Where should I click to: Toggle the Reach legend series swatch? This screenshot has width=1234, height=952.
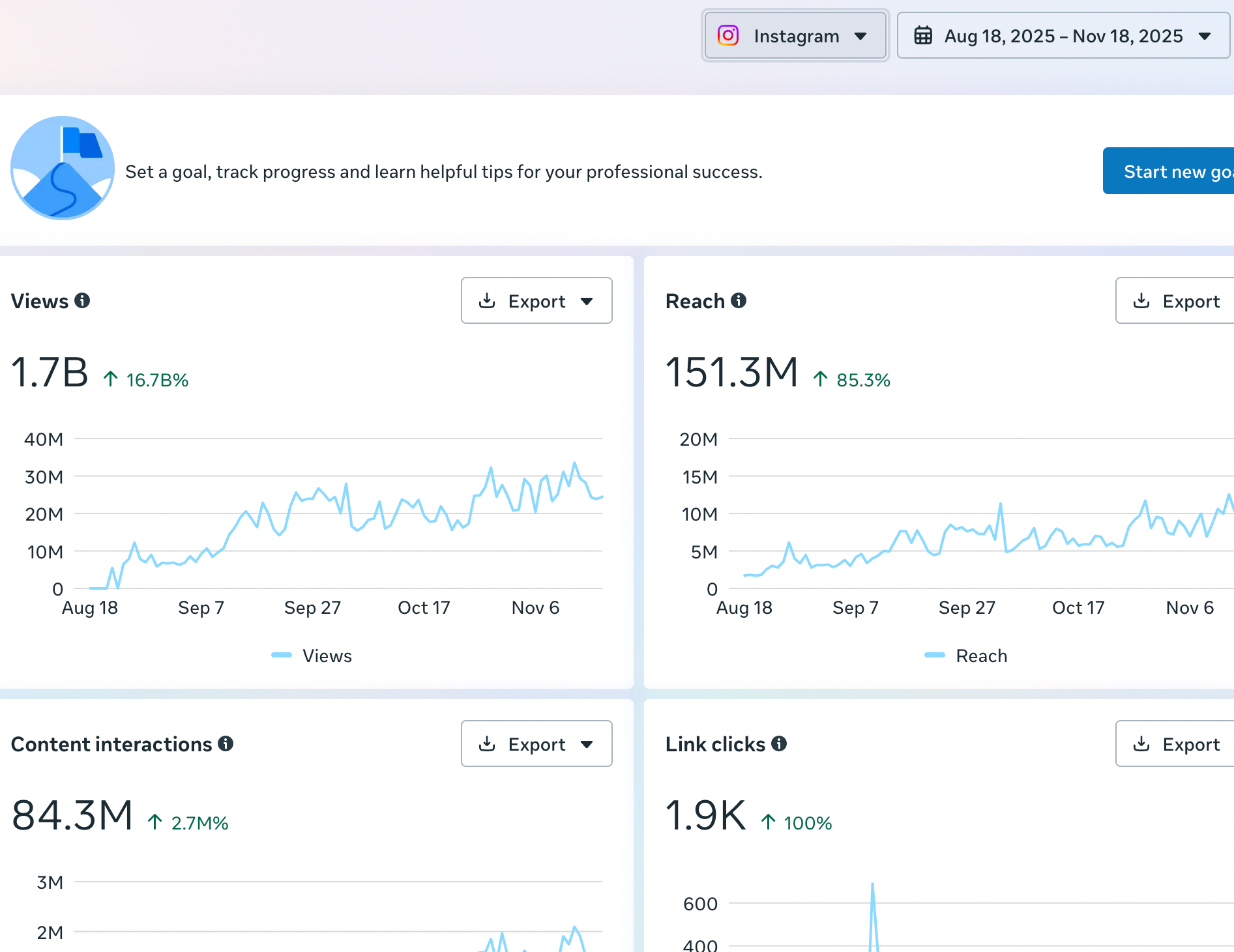[935, 655]
